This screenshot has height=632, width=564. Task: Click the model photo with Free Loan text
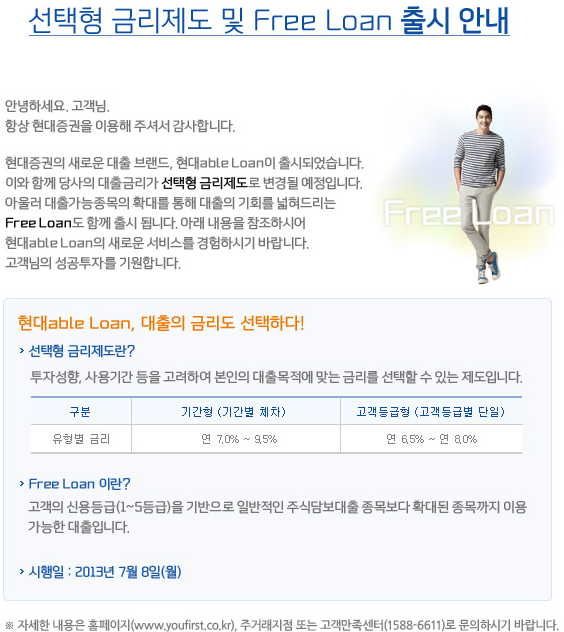470,193
